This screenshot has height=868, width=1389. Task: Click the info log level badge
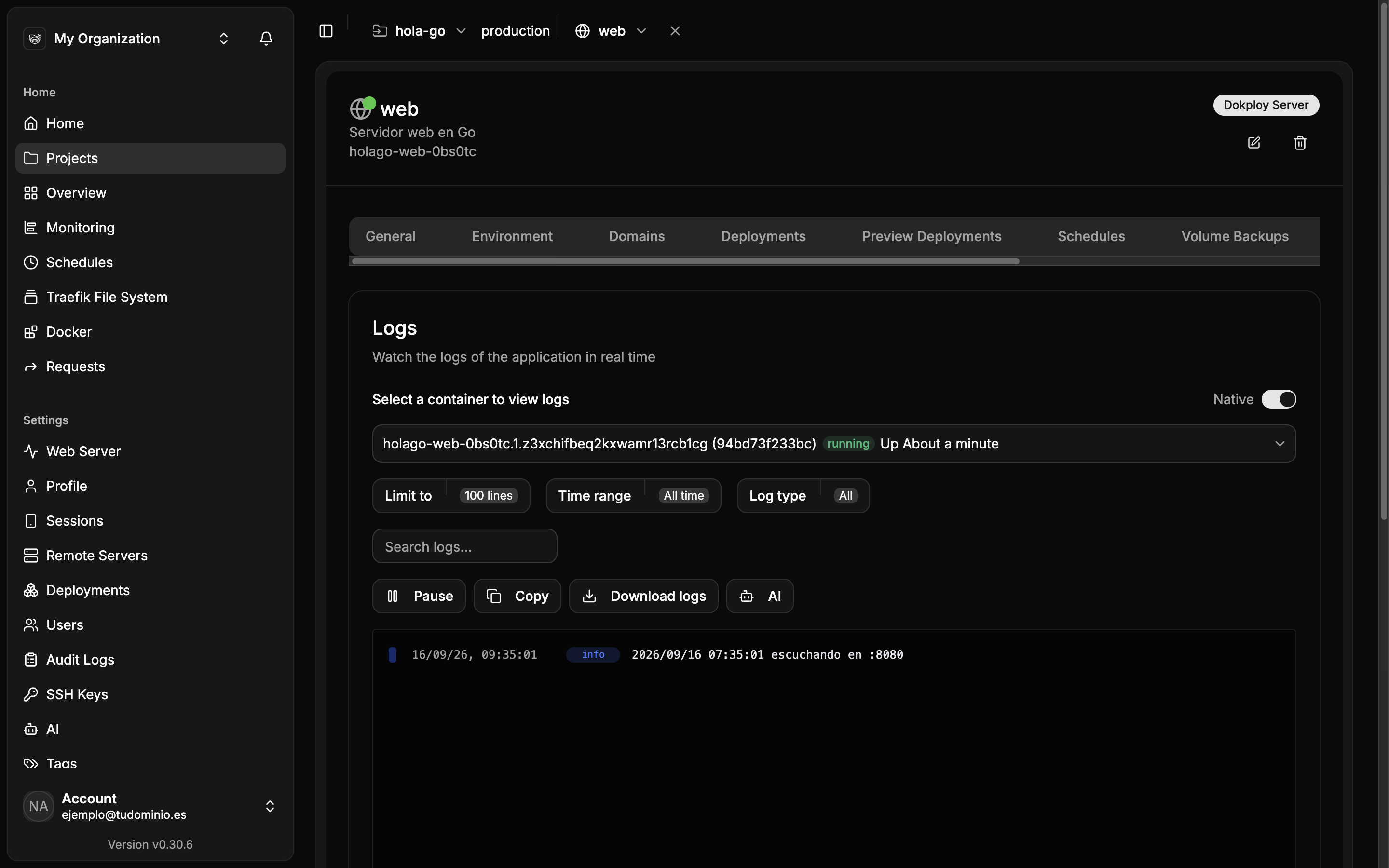[593, 655]
